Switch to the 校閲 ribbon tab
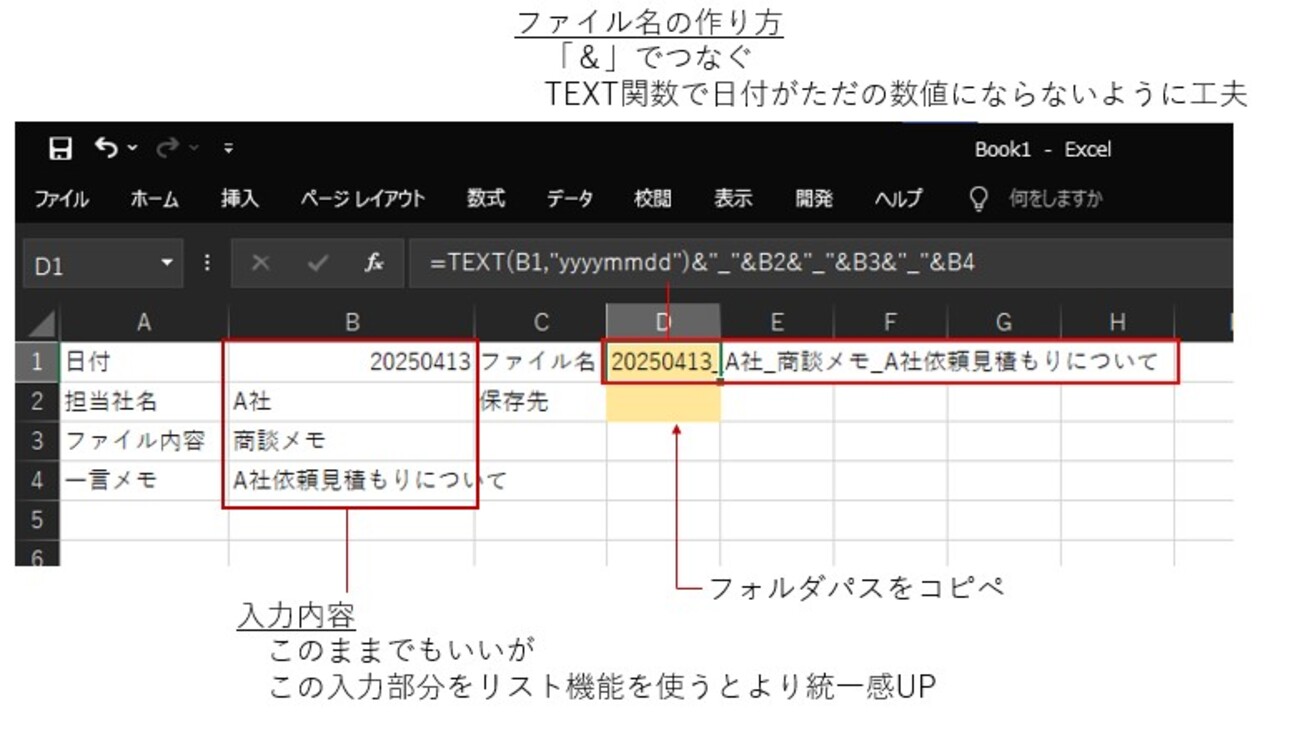The image size is (1300, 731). 652,199
